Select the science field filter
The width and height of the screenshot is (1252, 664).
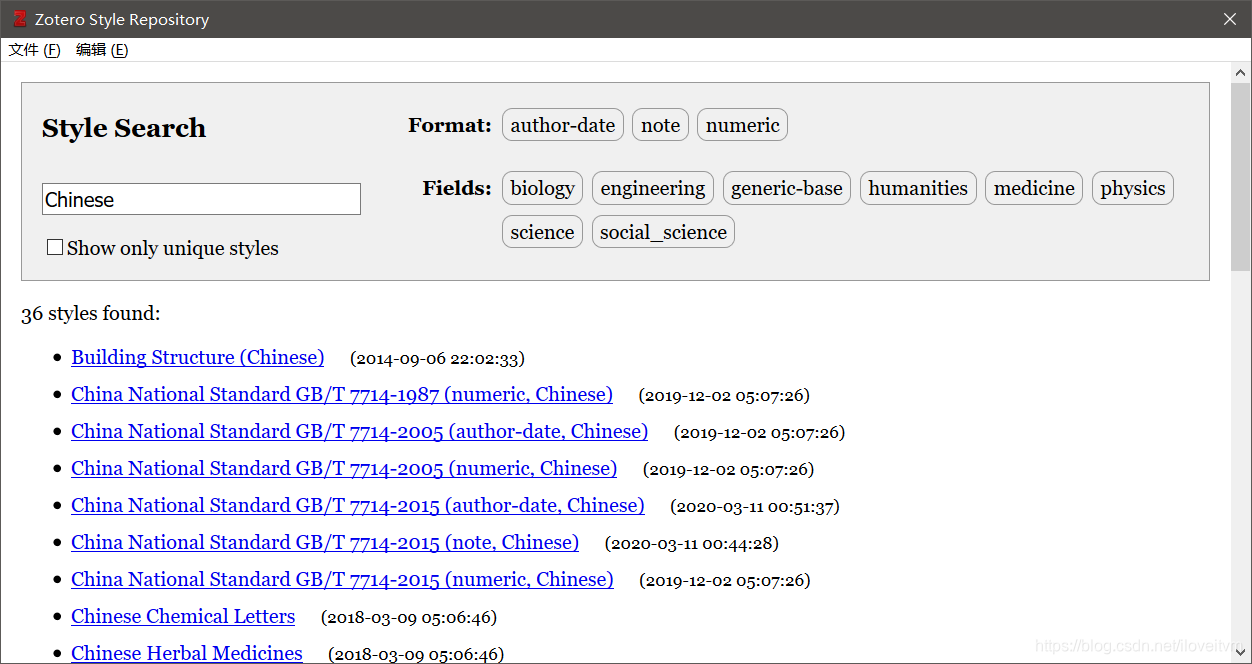(x=542, y=232)
